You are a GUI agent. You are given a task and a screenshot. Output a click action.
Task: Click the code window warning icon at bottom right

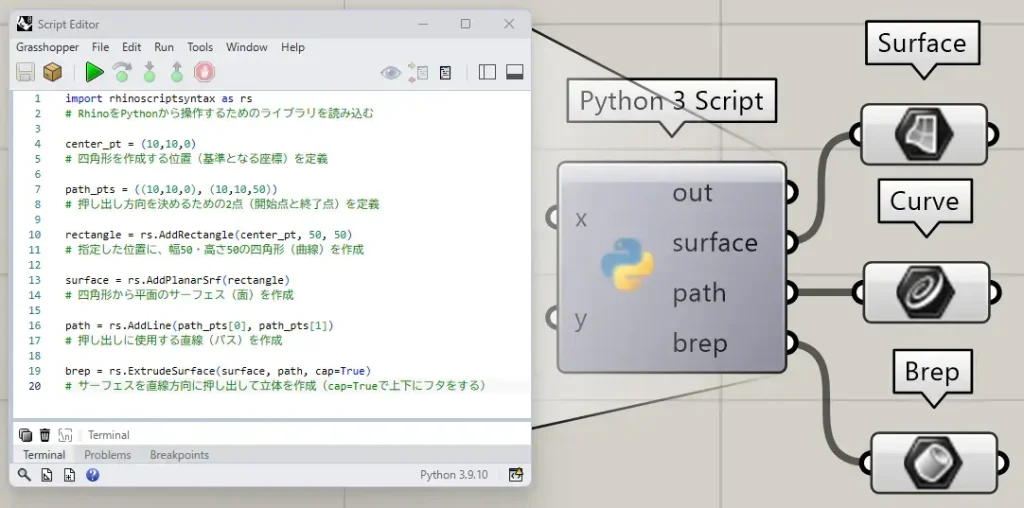point(516,475)
